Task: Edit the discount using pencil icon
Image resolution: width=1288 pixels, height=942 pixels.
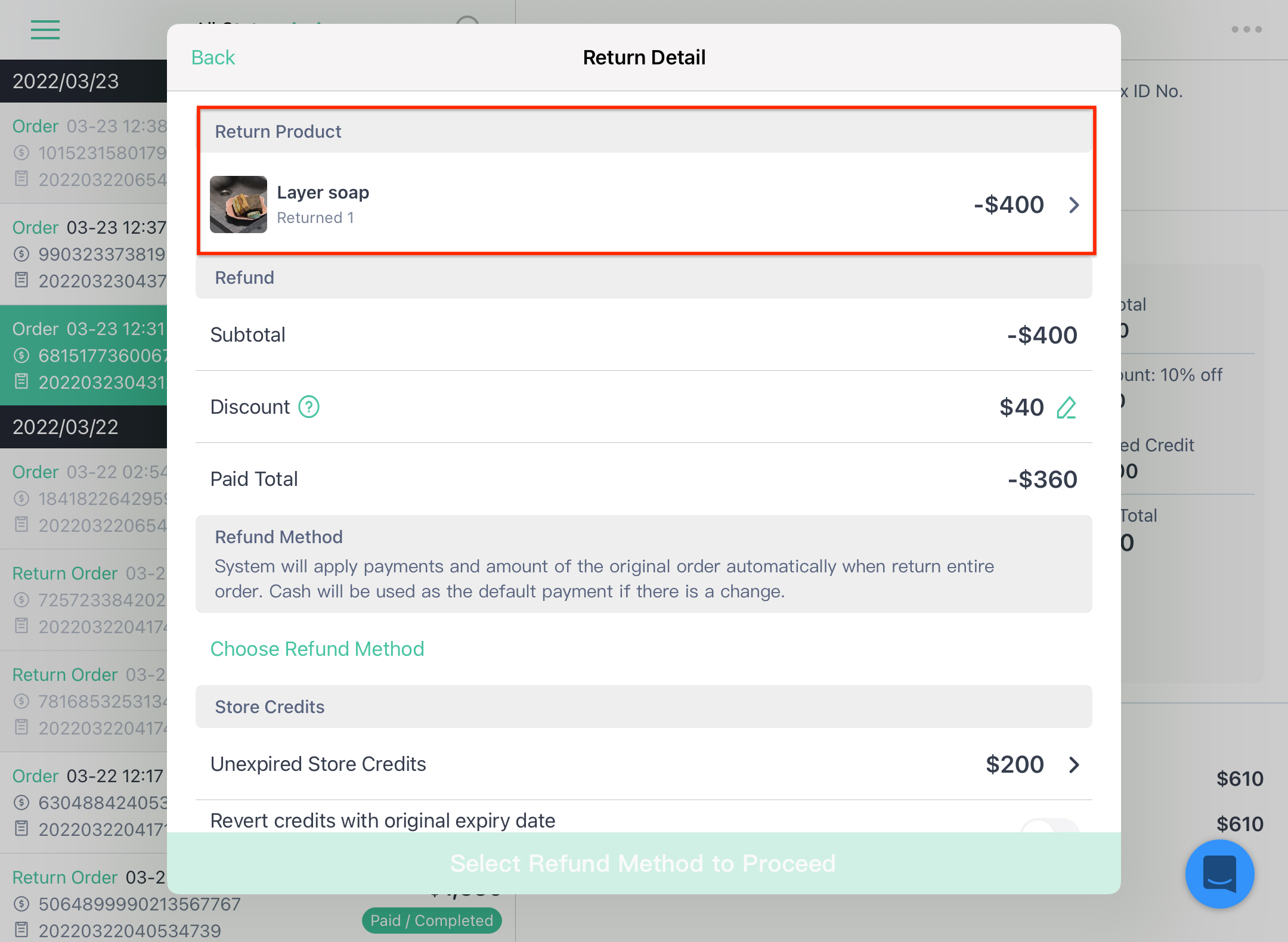Action: tap(1066, 408)
